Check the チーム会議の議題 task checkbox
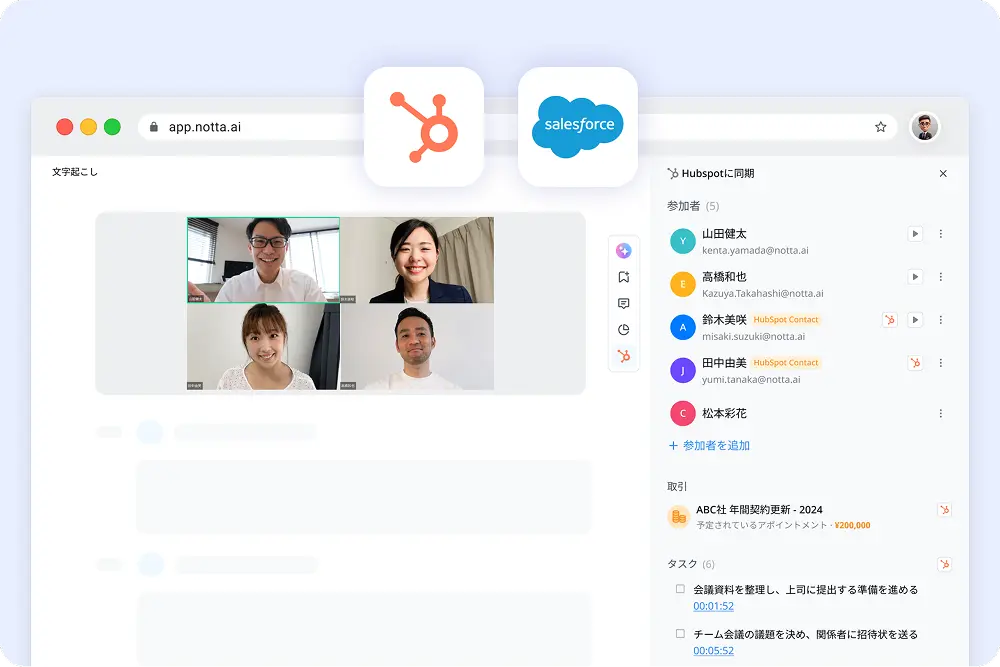1000x667 pixels. pyautogui.click(x=680, y=634)
